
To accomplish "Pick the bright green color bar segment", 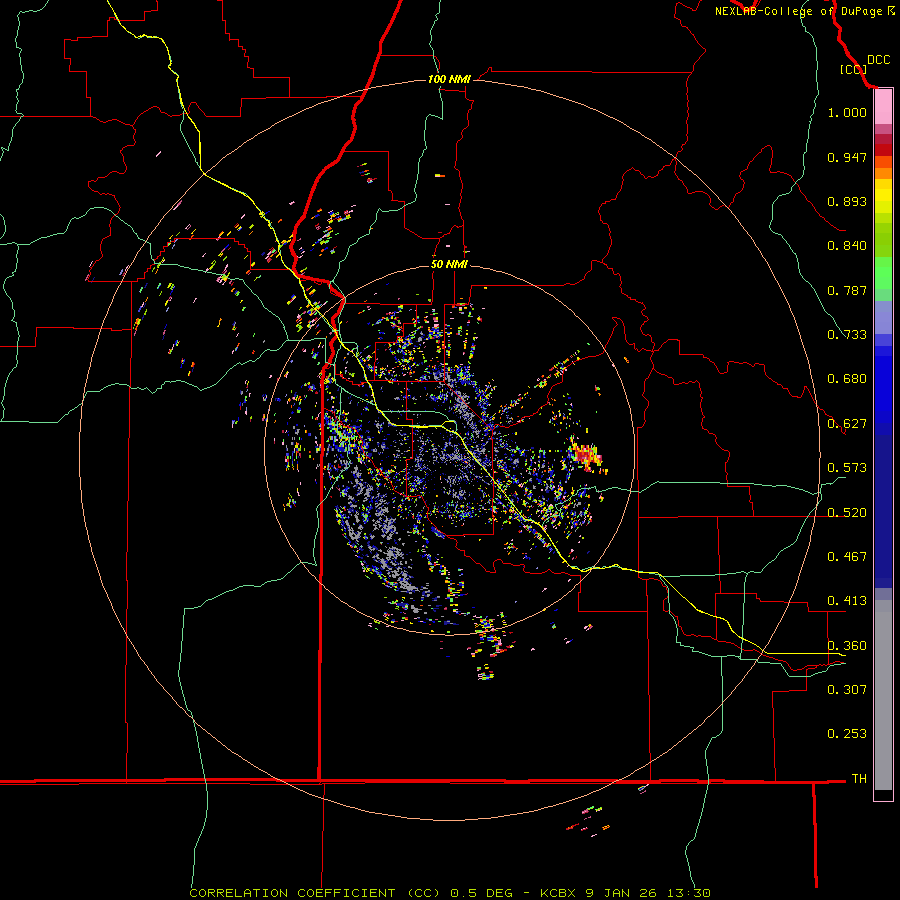I will (883, 273).
